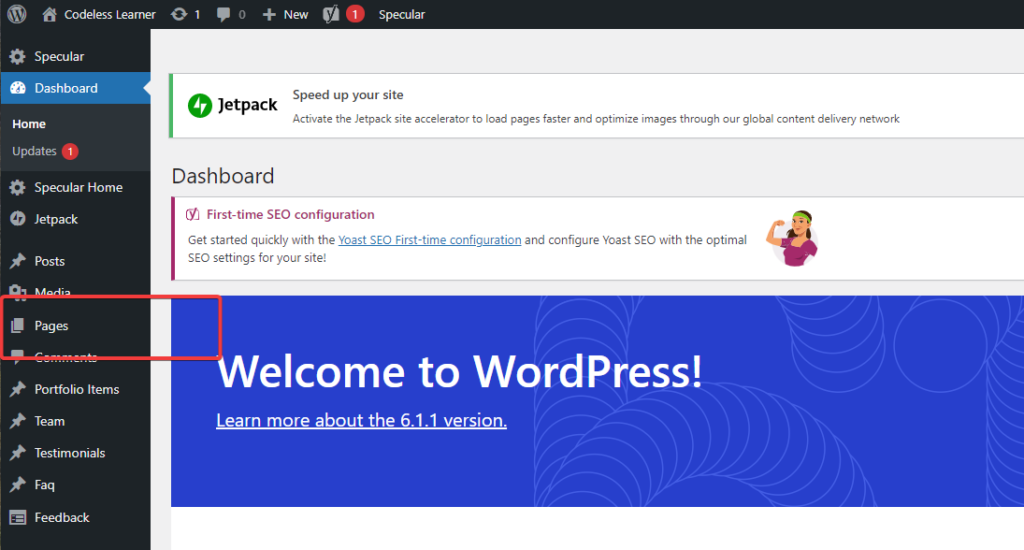Click the plus icon next to New
The height and width of the screenshot is (550, 1024).
[269, 14]
